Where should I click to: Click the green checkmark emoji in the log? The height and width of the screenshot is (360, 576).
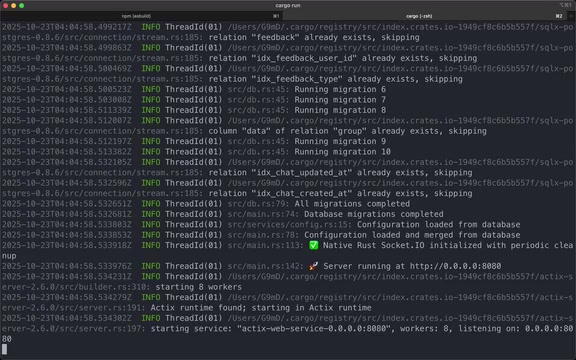pyautogui.click(x=313, y=245)
